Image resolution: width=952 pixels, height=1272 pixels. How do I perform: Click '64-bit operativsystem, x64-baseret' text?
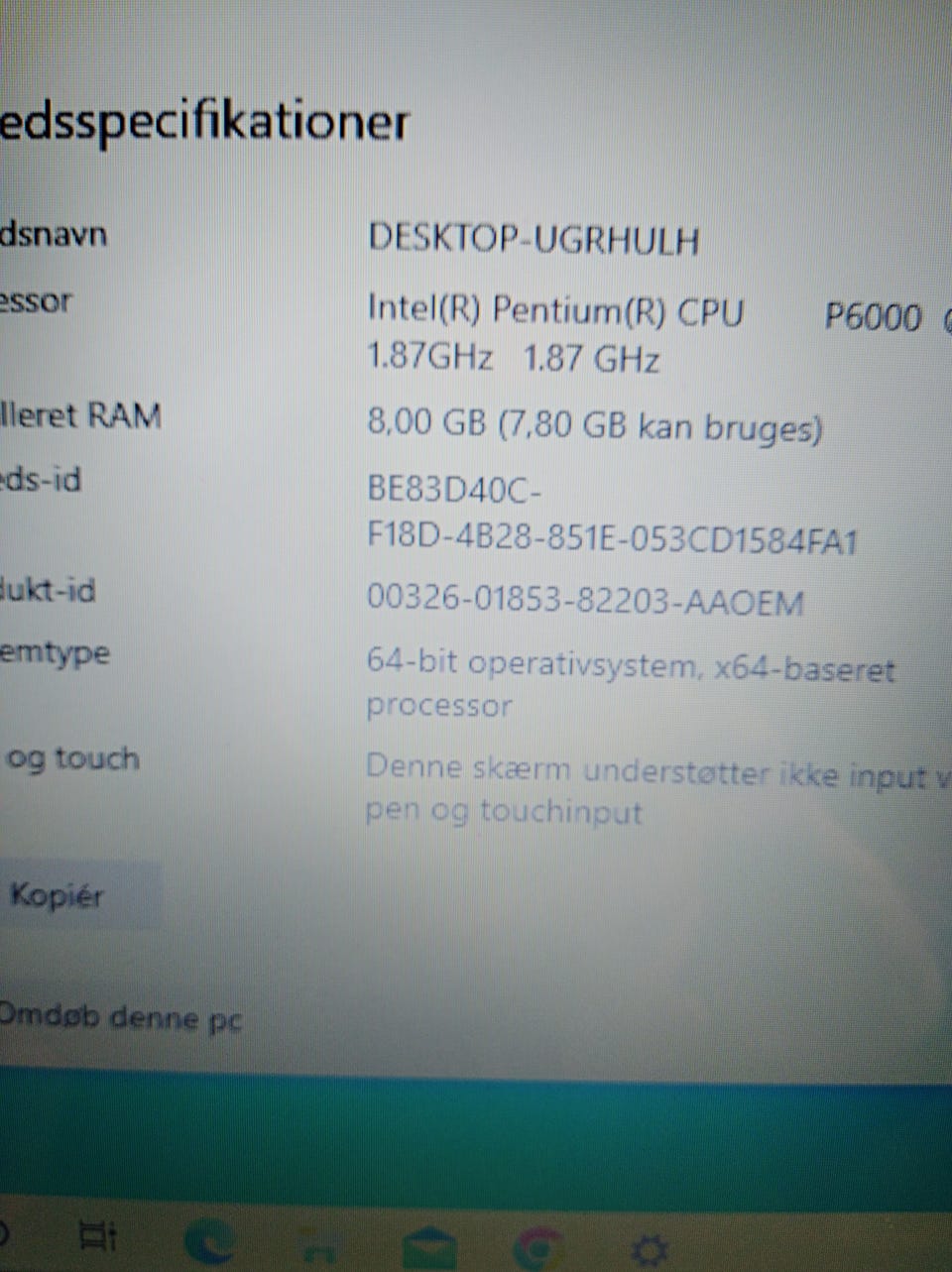631,665
